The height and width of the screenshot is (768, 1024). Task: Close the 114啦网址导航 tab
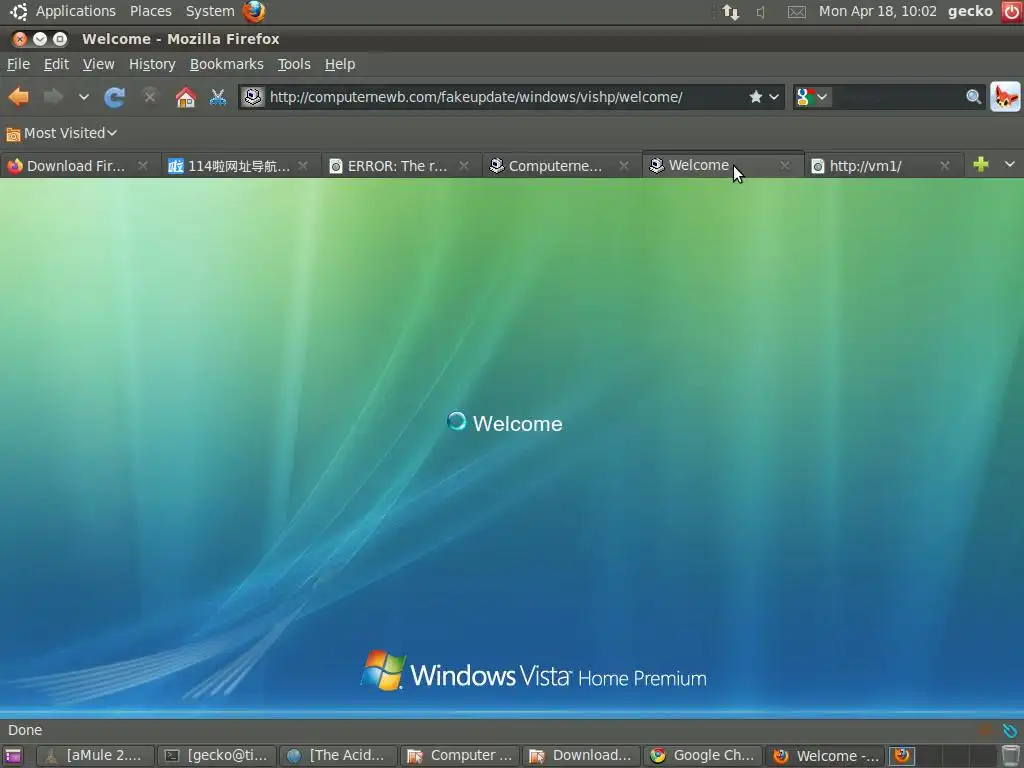(303, 166)
